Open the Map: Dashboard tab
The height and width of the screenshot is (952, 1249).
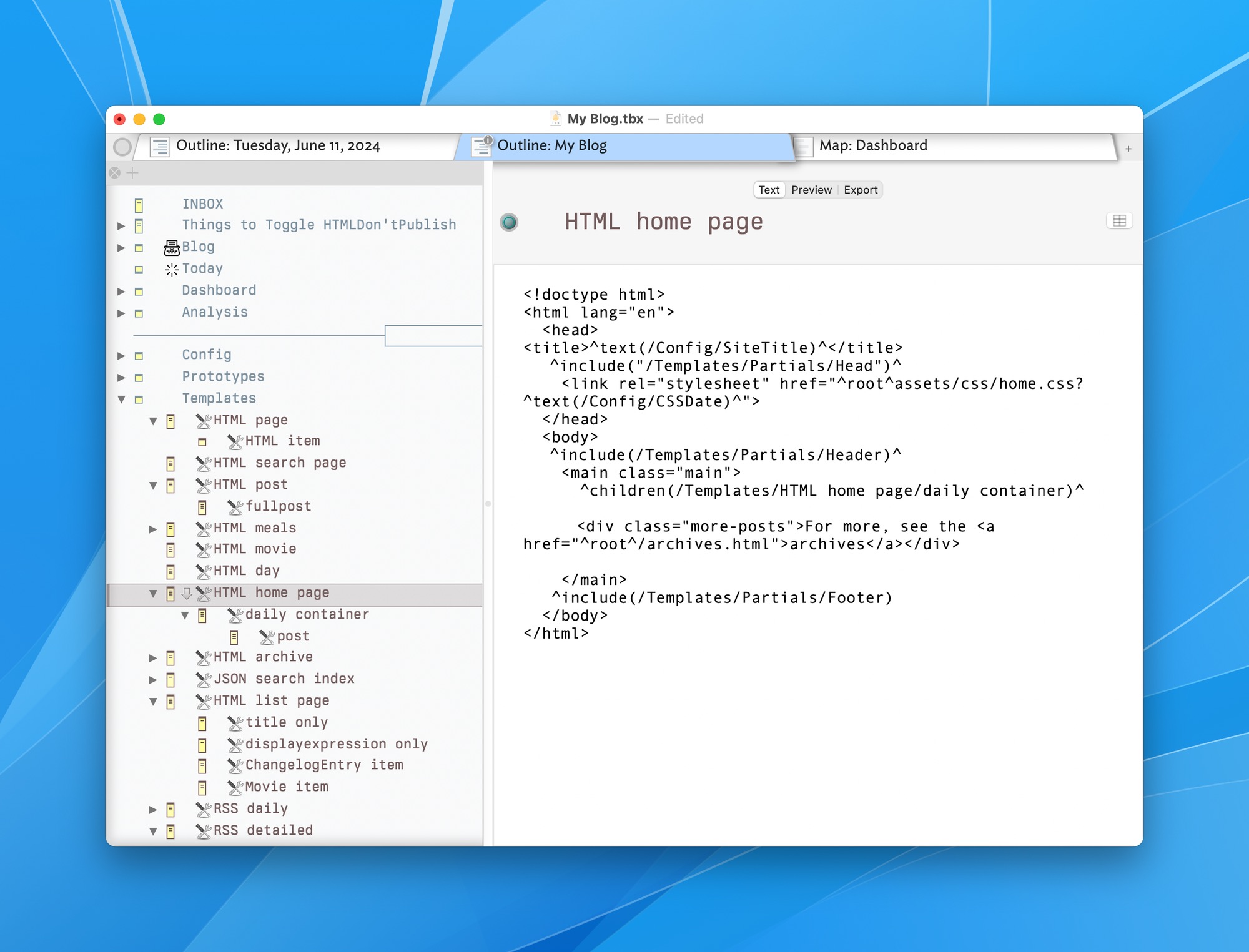pos(873,145)
